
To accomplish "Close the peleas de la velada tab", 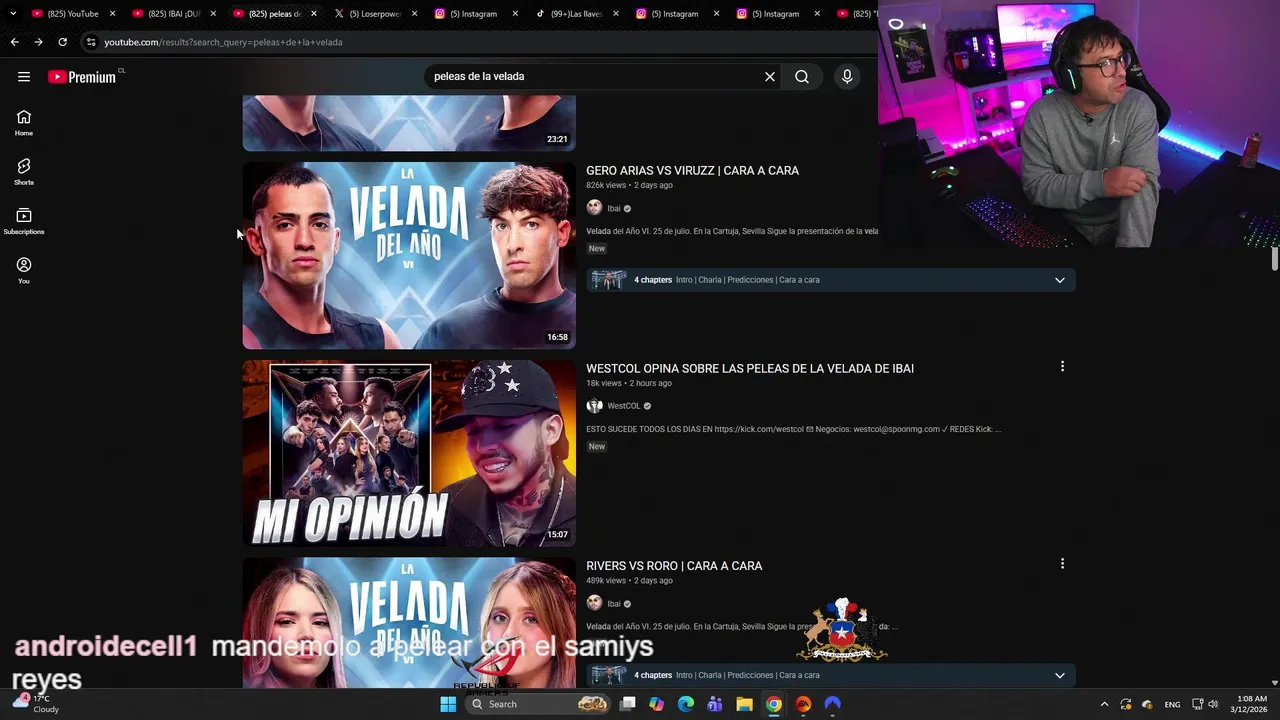I will 314,14.
